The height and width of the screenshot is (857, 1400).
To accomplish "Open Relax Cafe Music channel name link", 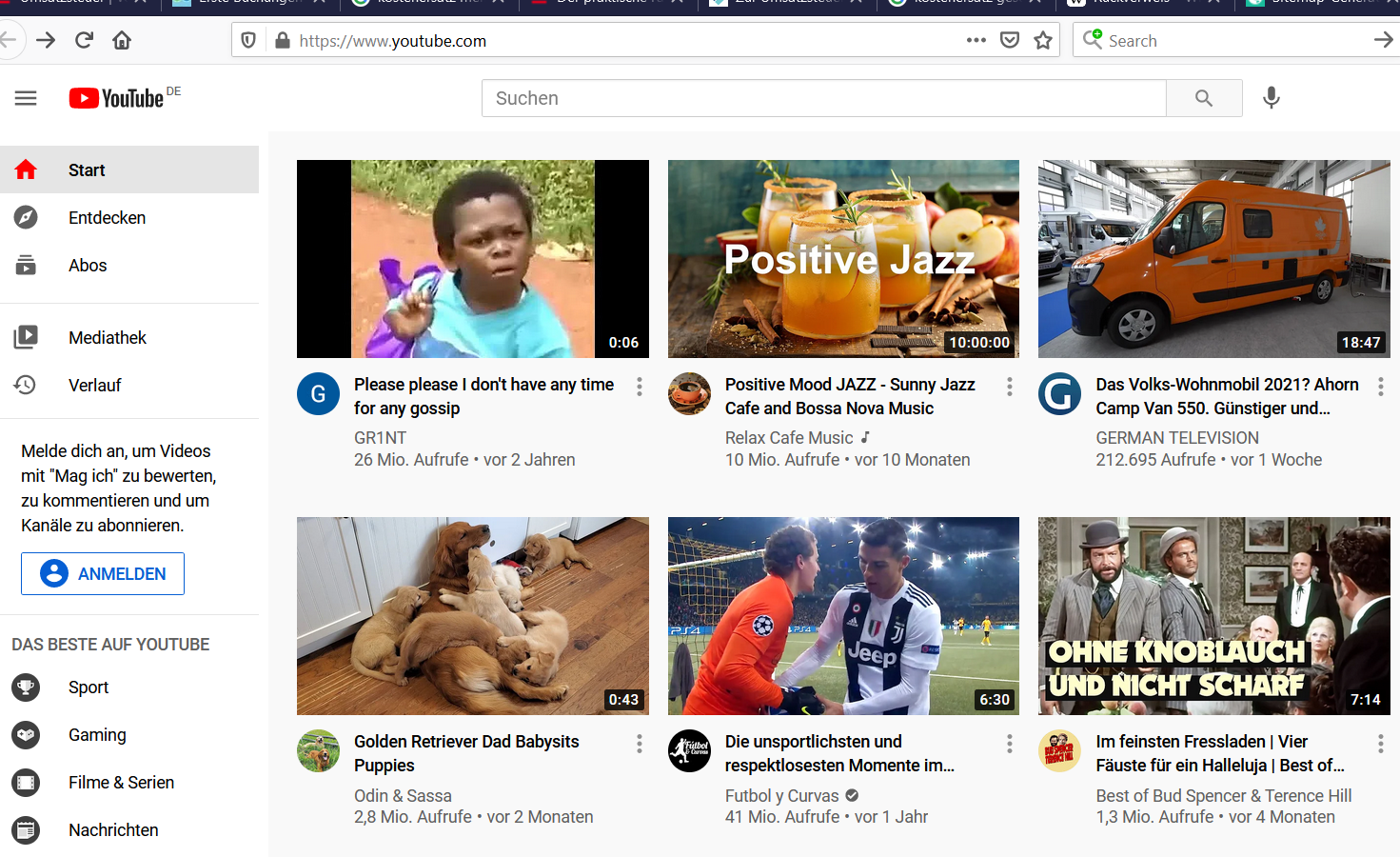I will (x=789, y=437).
